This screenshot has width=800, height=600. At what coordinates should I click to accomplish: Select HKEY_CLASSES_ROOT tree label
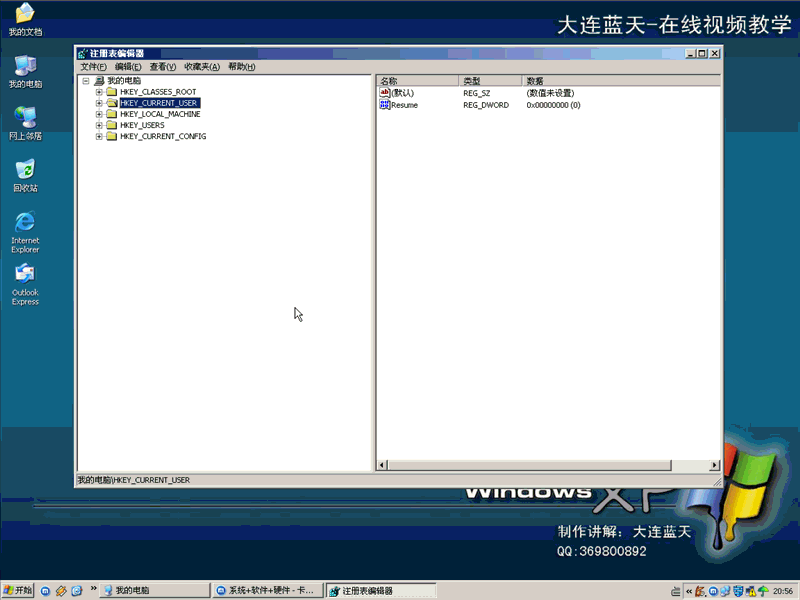[x=158, y=92]
